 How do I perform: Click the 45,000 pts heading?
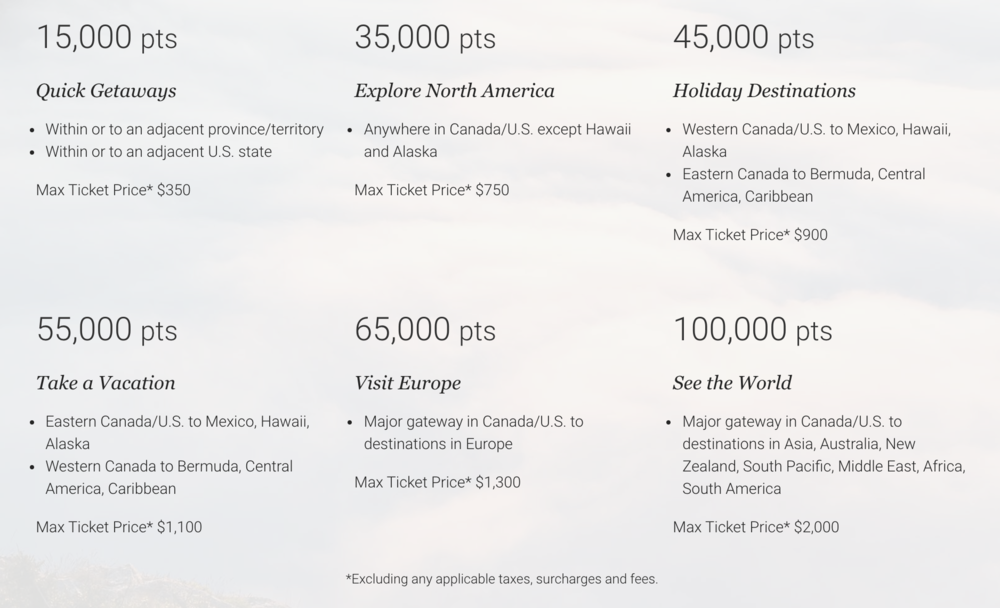(x=743, y=38)
